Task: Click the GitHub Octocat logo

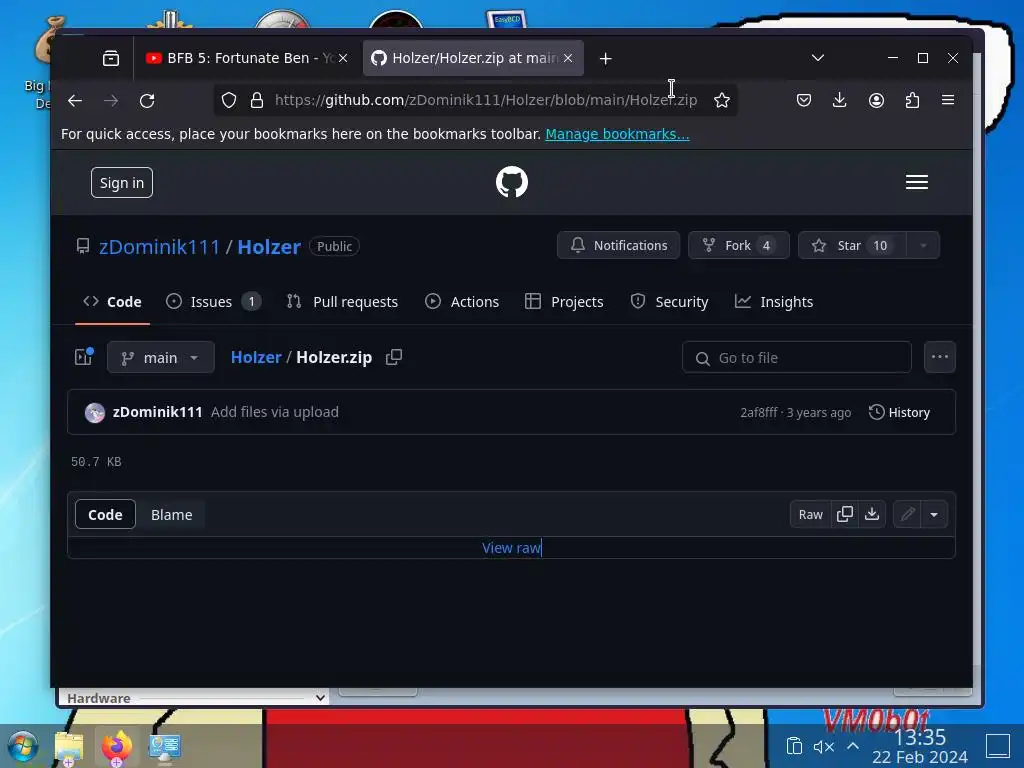Action: coord(511,182)
